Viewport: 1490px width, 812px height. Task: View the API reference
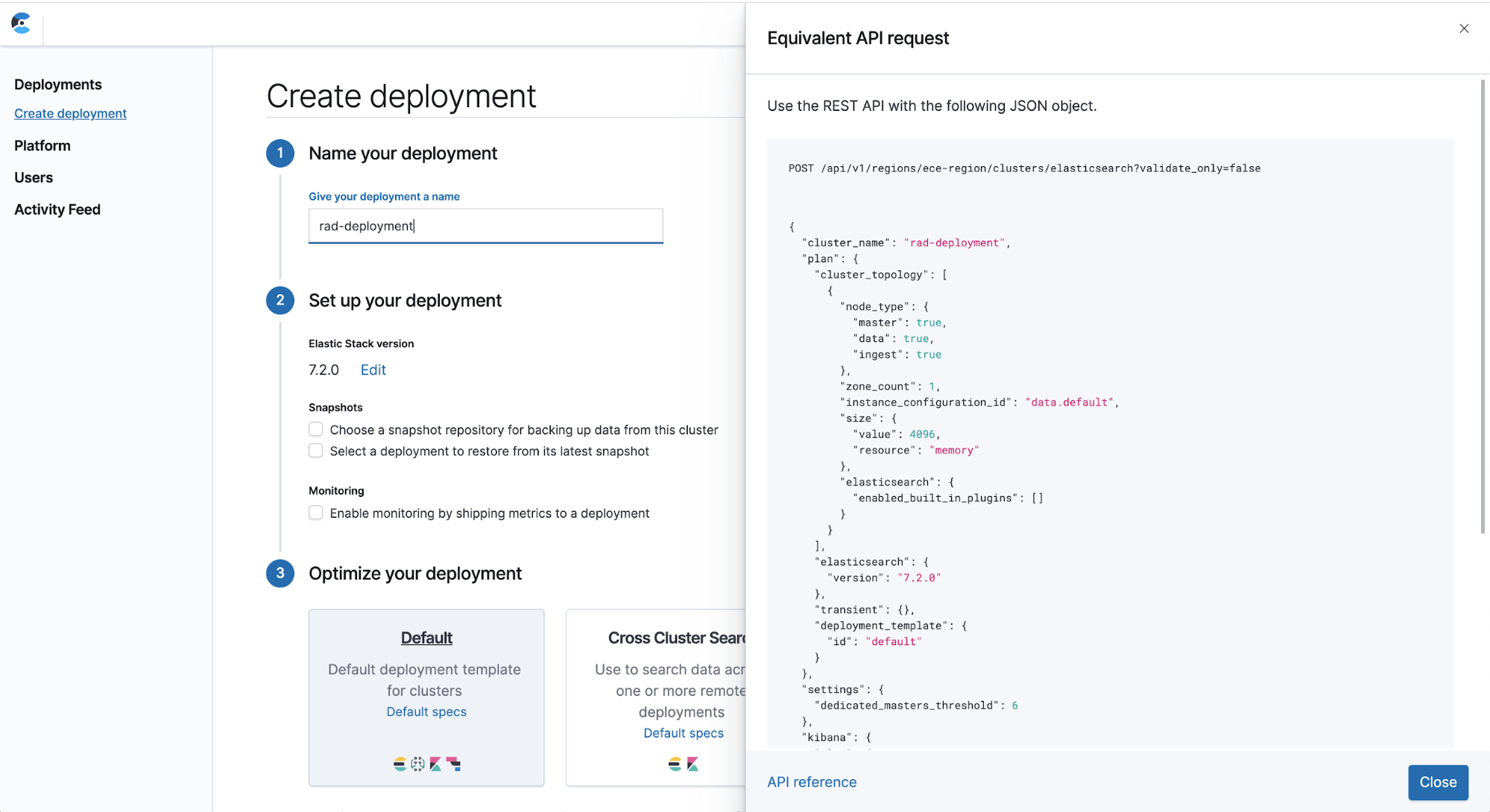(811, 781)
